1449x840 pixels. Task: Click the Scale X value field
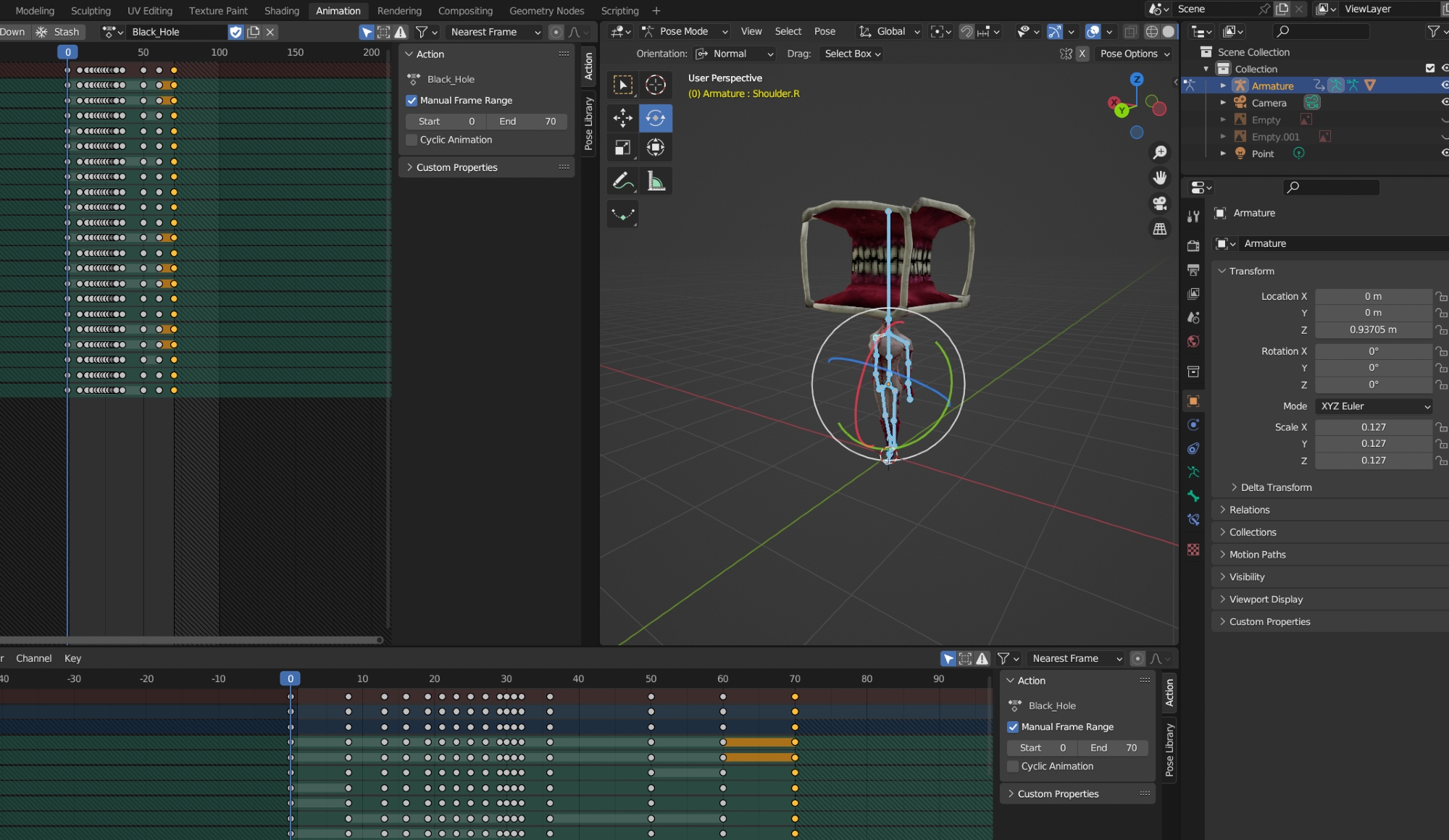click(x=1373, y=427)
